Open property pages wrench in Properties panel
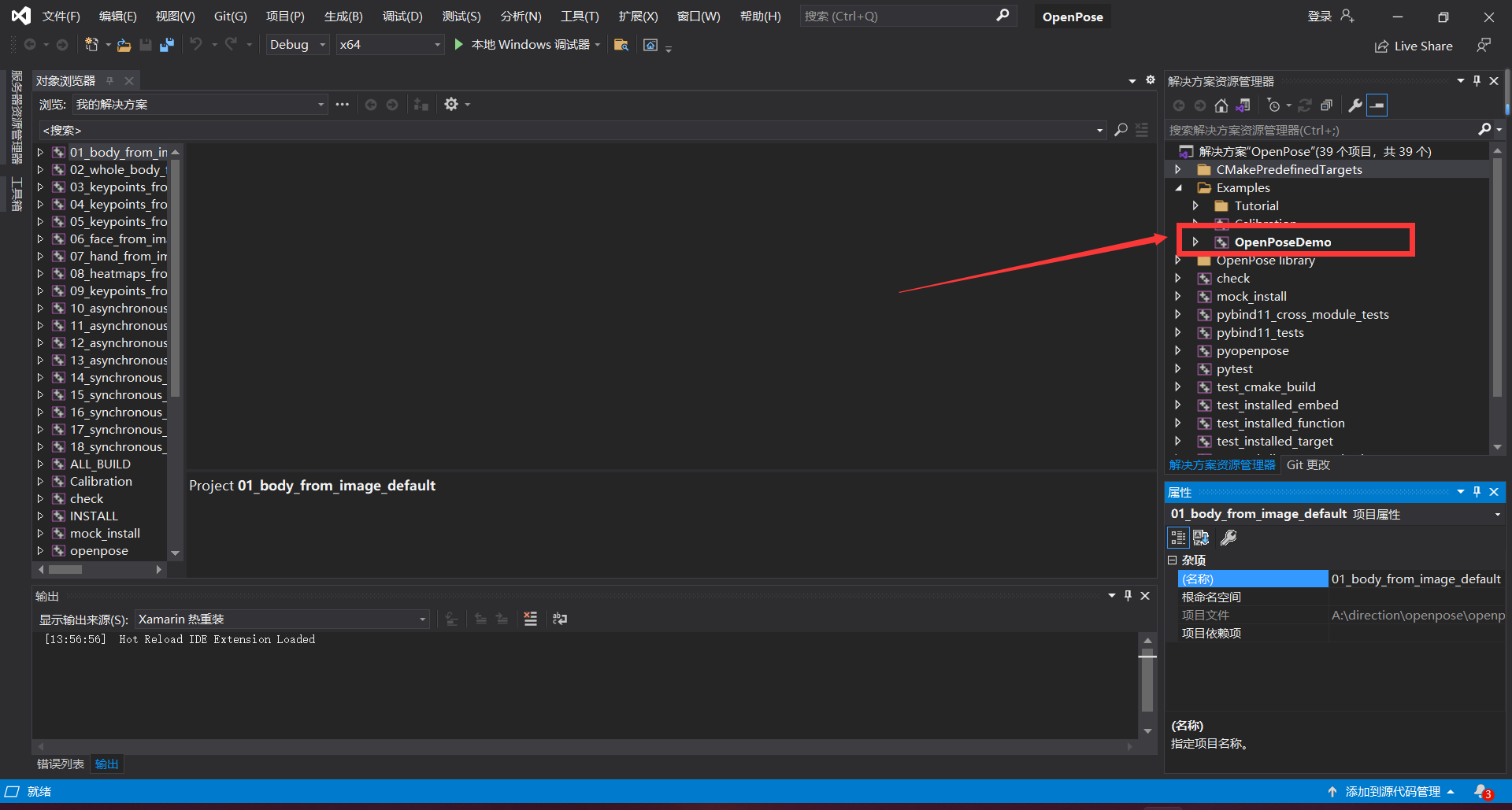Image resolution: width=1512 pixels, height=810 pixels. click(x=1228, y=538)
